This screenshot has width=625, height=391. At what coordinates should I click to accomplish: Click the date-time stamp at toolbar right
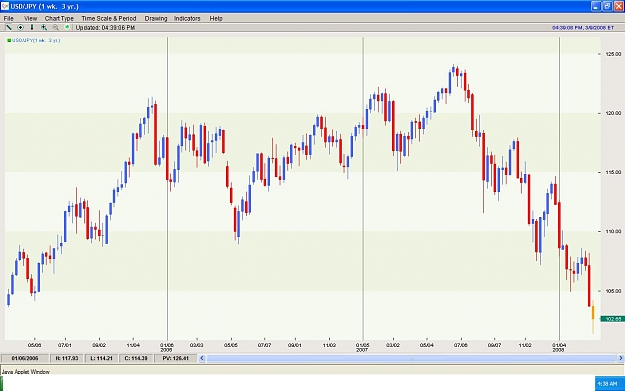click(x=583, y=28)
